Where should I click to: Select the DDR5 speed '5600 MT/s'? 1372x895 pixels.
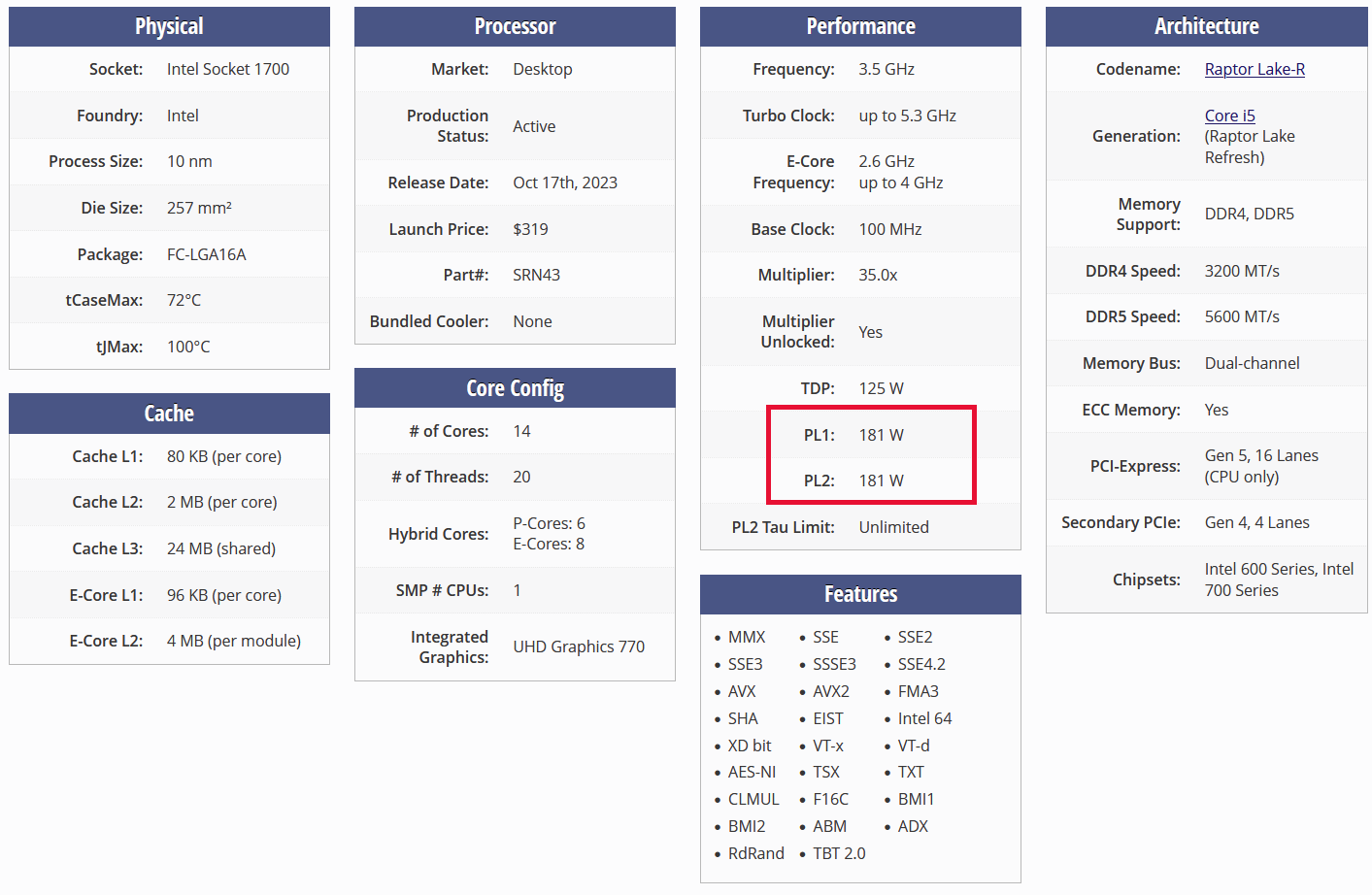[1242, 316]
